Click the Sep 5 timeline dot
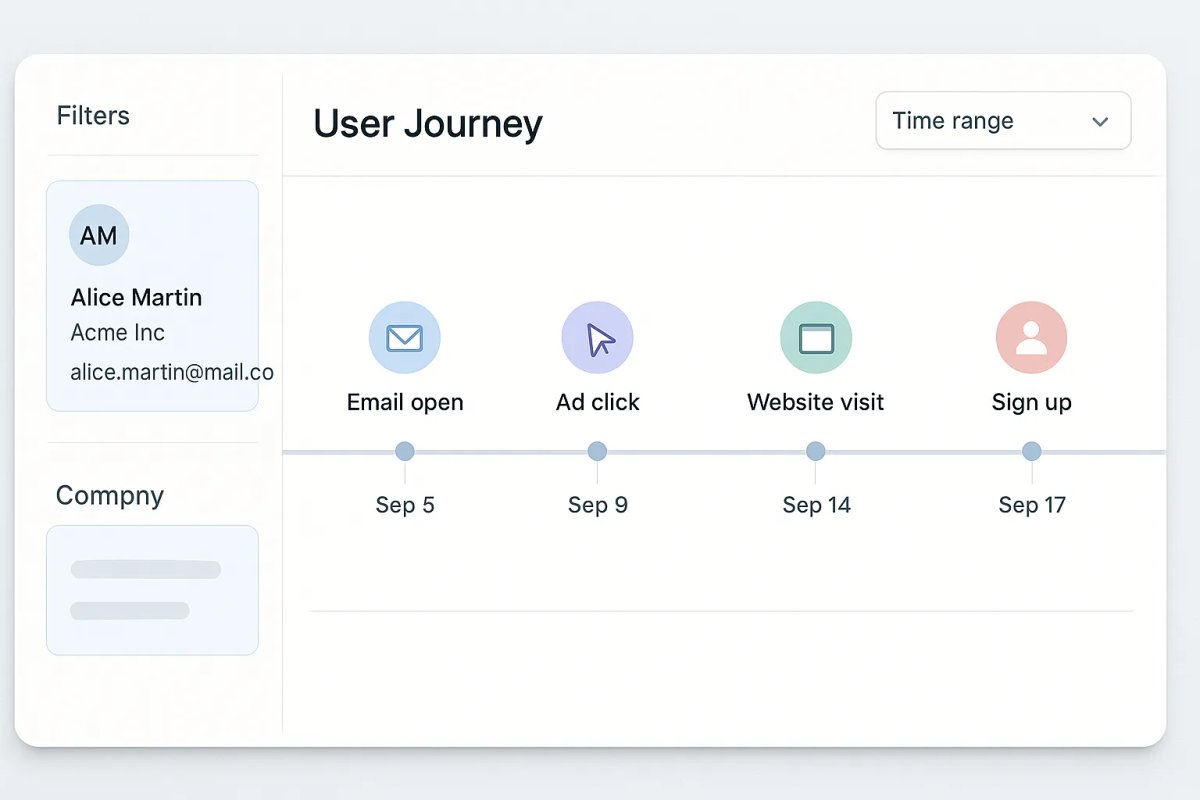This screenshot has width=1200, height=800. tap(404, 451)
